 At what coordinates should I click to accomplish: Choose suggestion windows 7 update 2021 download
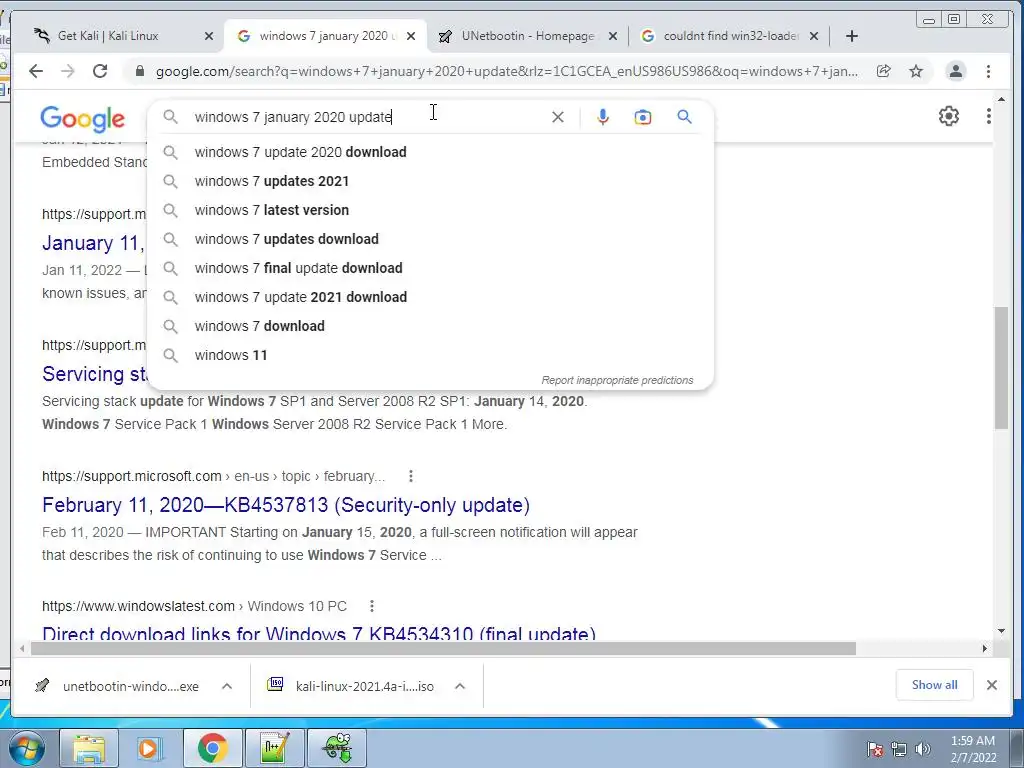pyautogui.click(x=431, y=297)
